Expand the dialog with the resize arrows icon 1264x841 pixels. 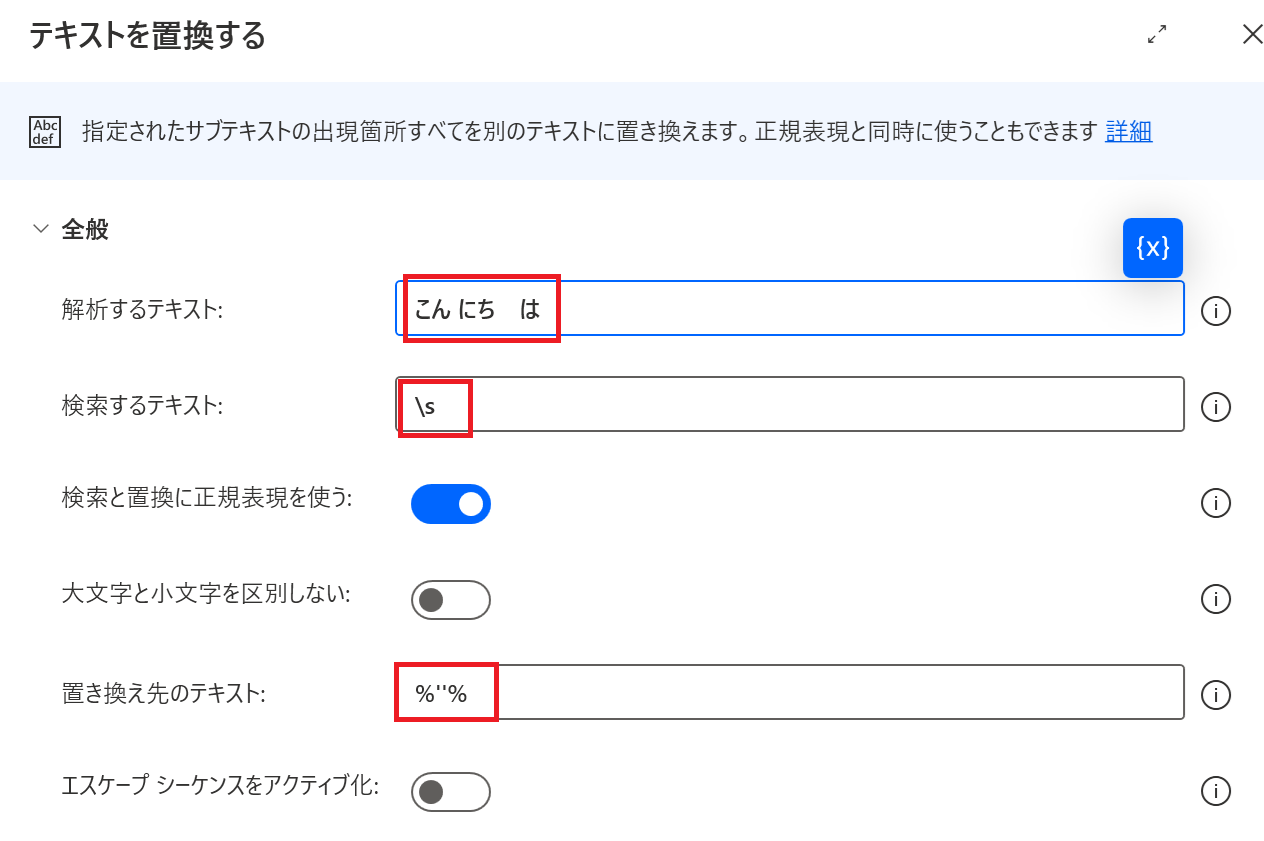[x=1157, y=35]
